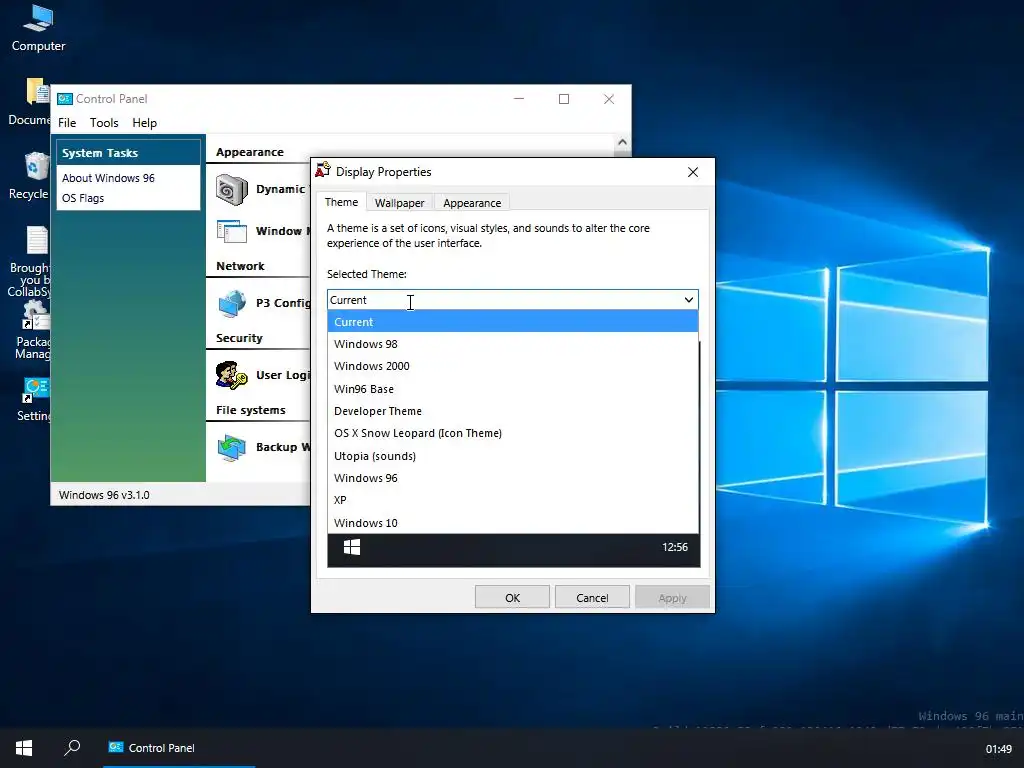1024x768 pixels.
Task: Select the Control Panel taskbar button
Action: pyautogui.click(x=179, y=748)
